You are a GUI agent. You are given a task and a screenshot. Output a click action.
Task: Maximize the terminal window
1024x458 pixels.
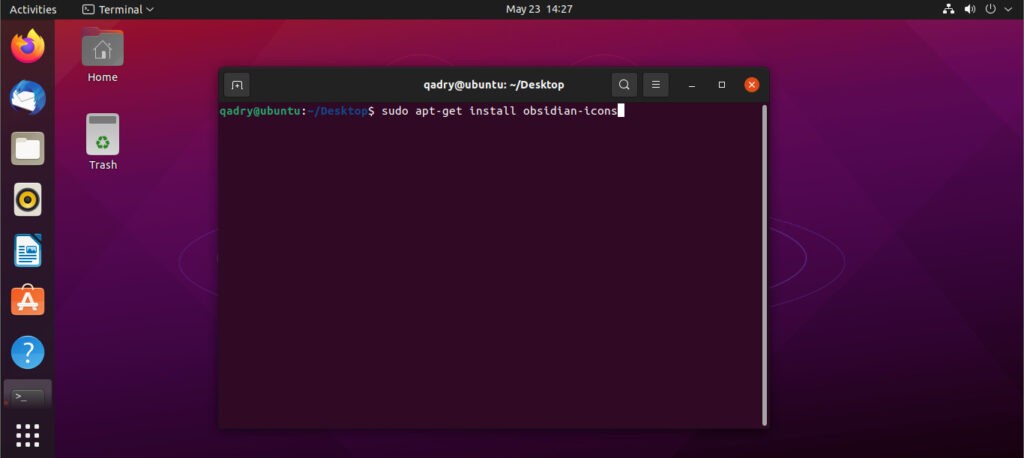click(x=722, y=85)
